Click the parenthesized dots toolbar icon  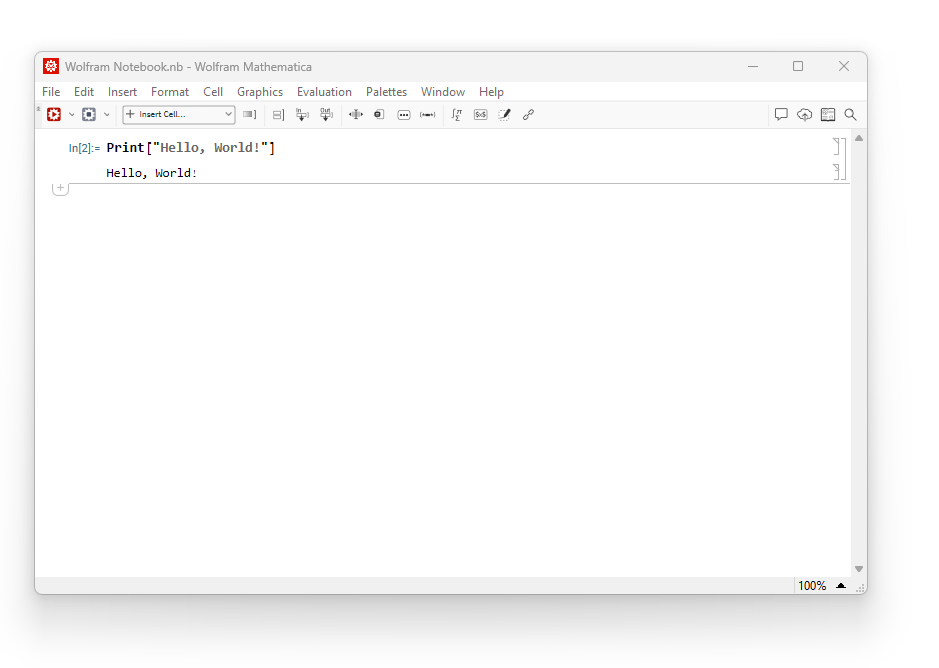(428, 114)
